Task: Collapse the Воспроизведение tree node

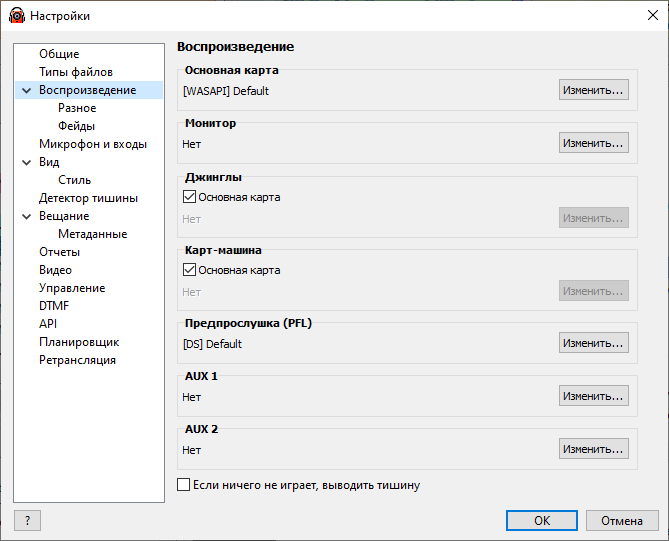Action: click(26, 90)
